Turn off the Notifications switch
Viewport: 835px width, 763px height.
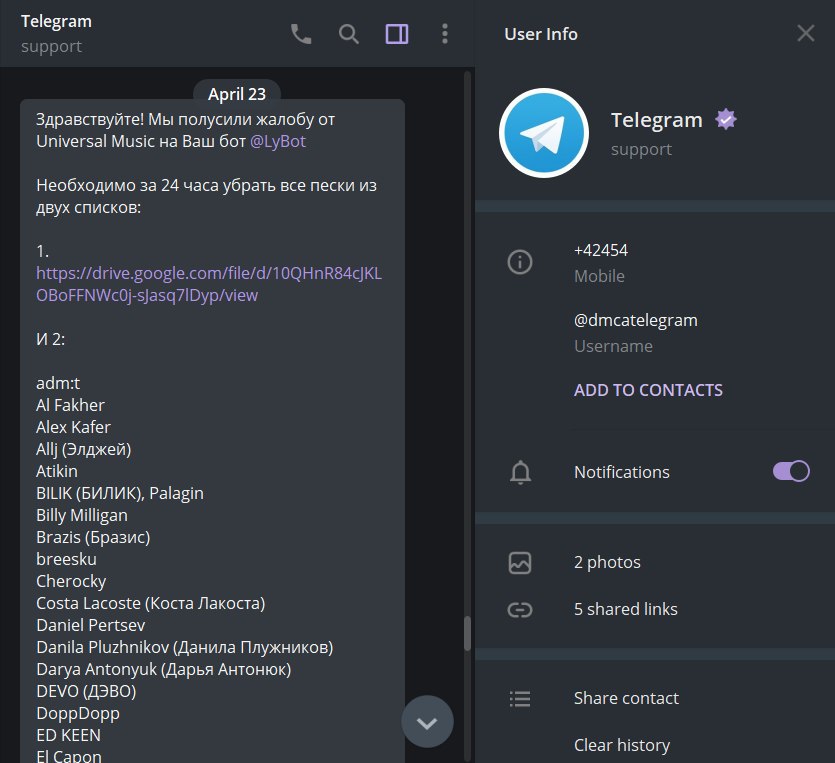coord(791,471)
